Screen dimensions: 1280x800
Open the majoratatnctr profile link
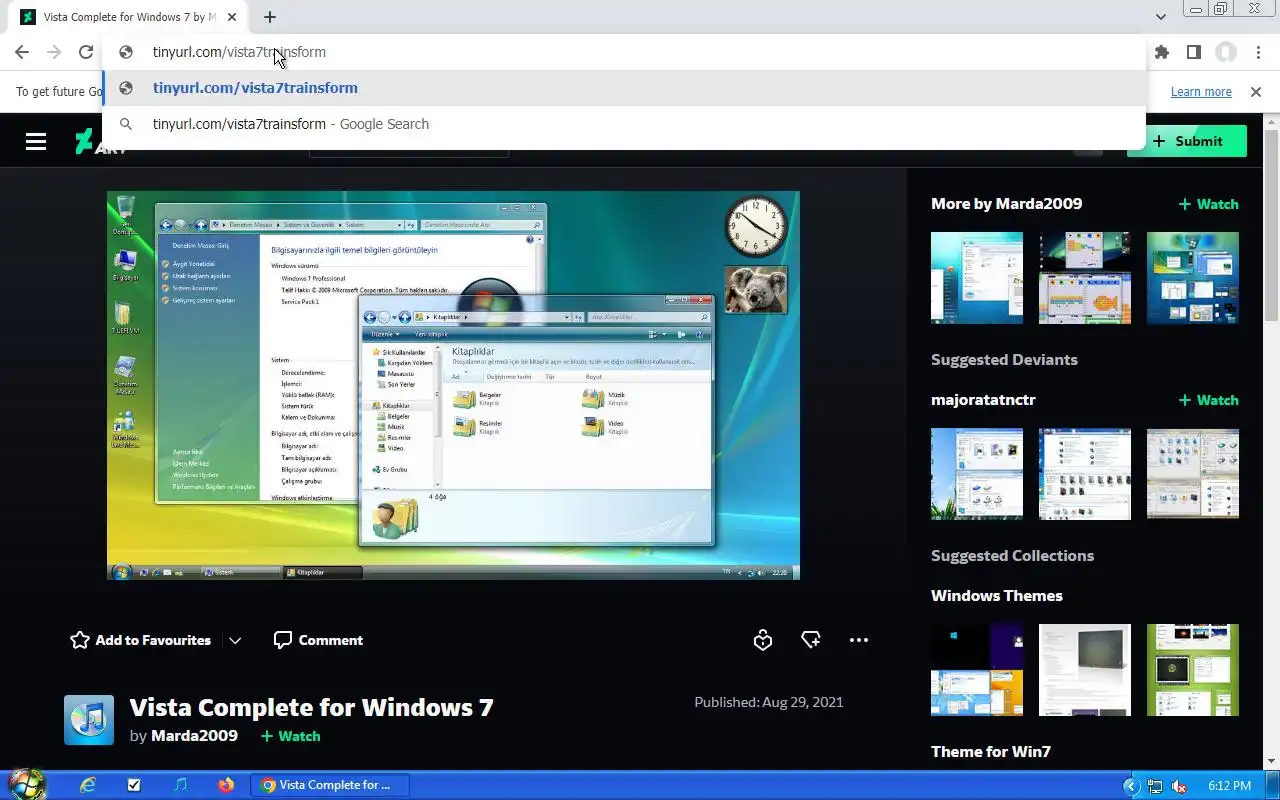pyautogui.click(x=983, y=400)
